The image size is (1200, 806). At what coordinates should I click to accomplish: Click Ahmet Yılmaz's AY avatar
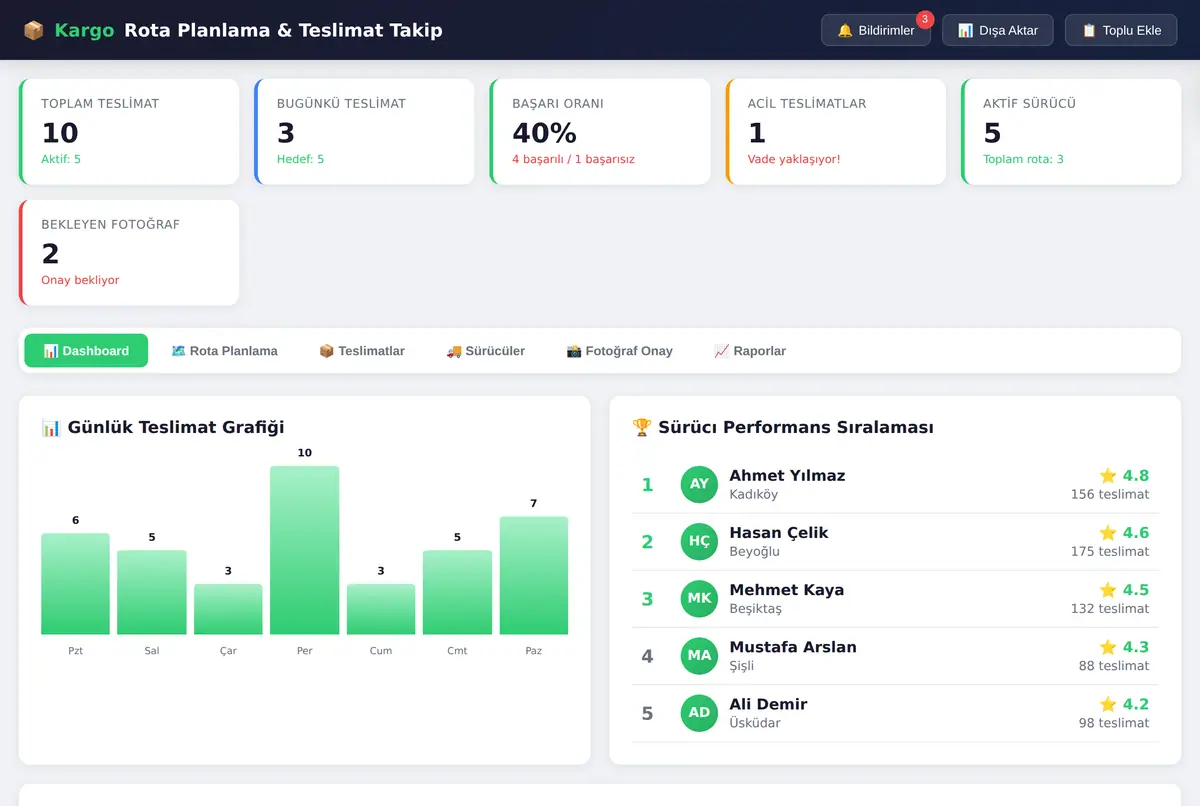[x=700, y=484]
